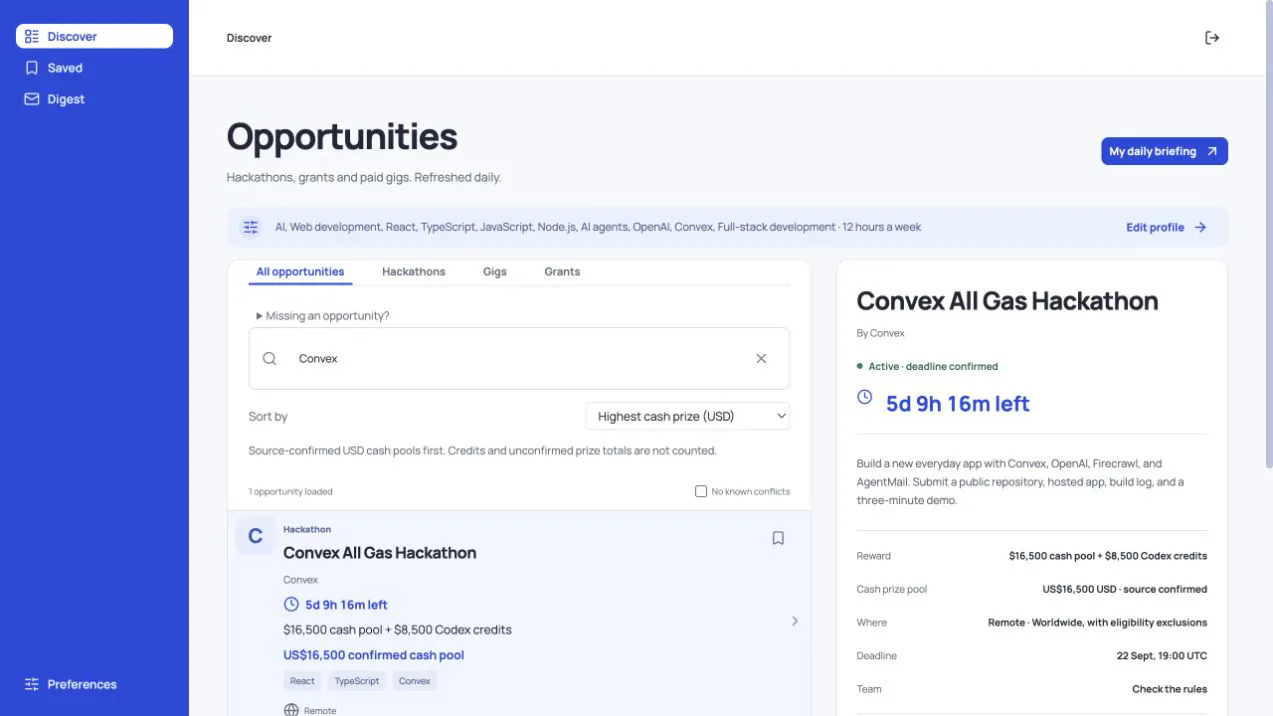Bookmark the Convex All Gas Hackathon card
The height and width of the screenshot is (716, 1273).
(778, 538)
